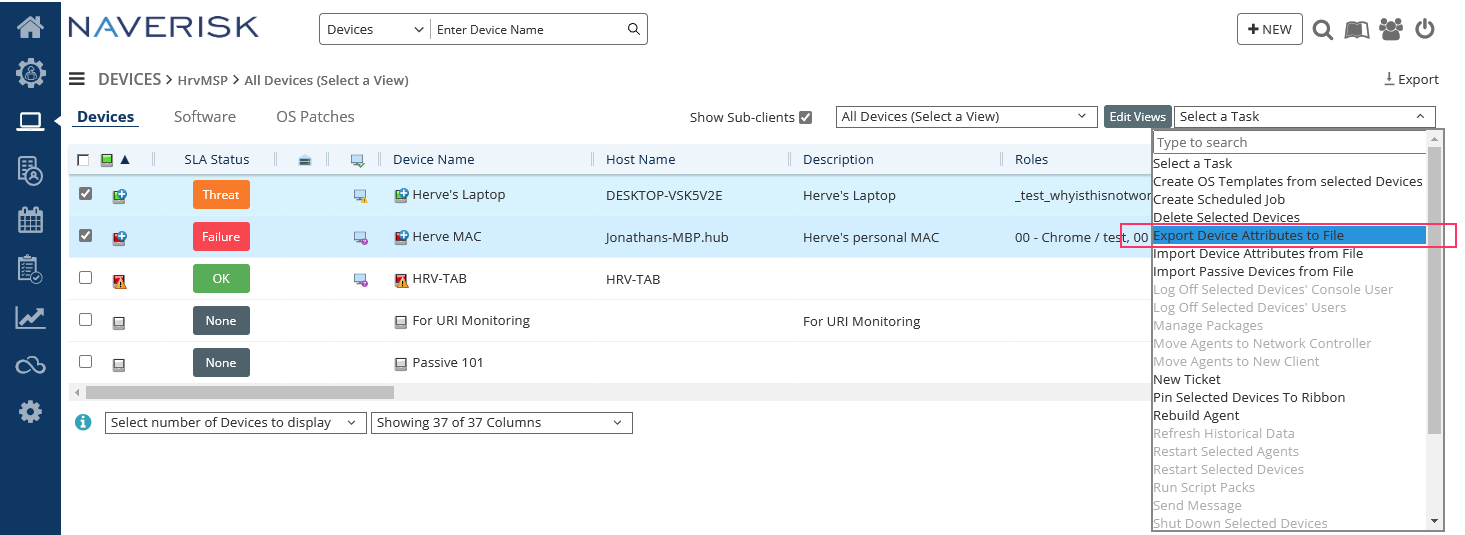Open the calendar icon in sidebar

point(30,219)
